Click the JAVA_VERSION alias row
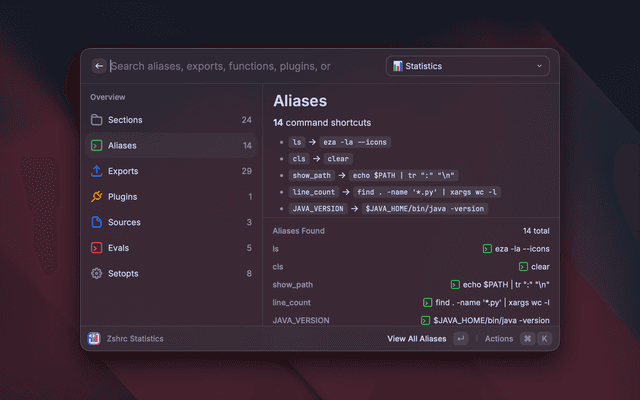This screenshot has height=400, width=640. (x=410, y=320)
